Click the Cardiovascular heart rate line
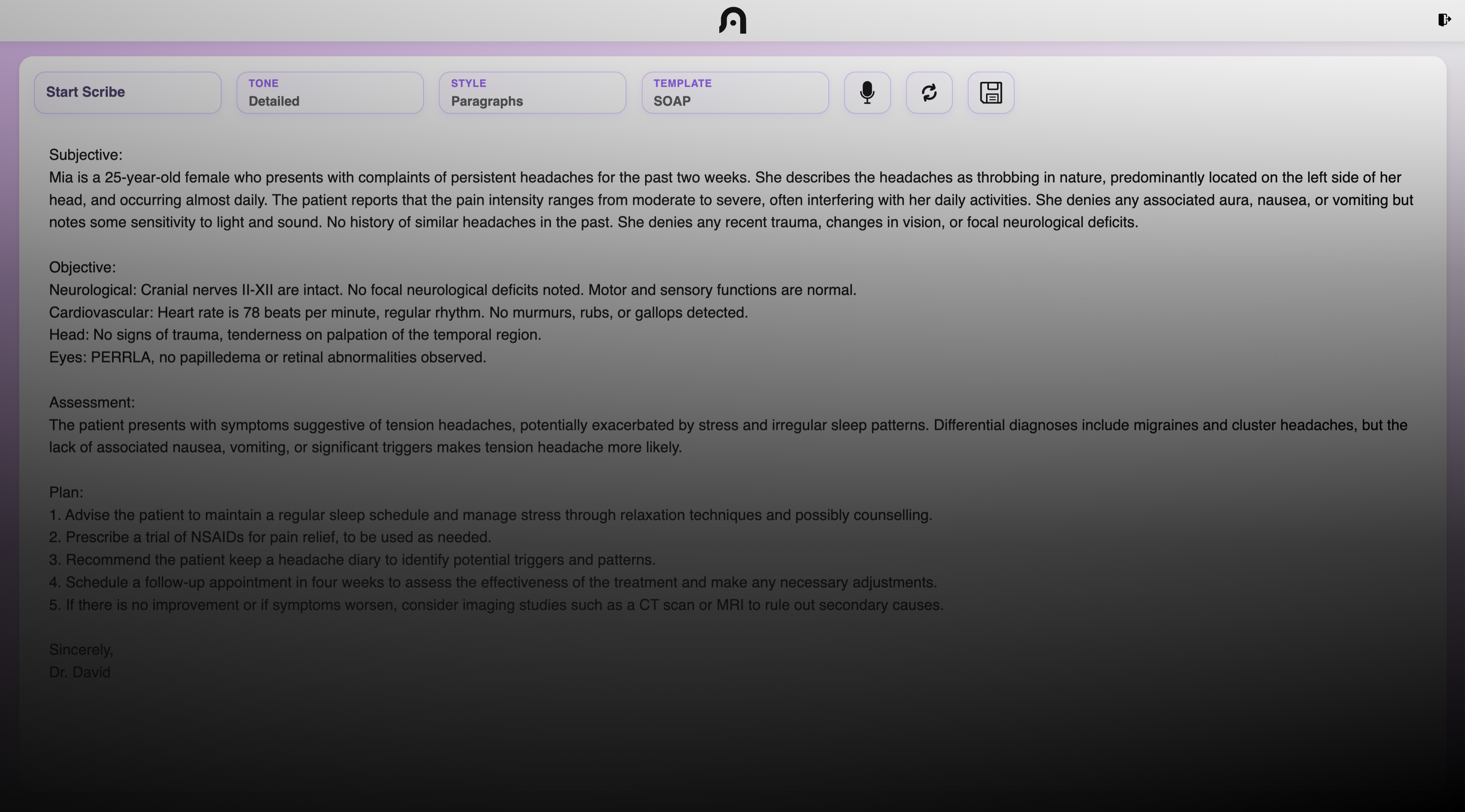This screenshot has width=1465, height=812. click(x=398, y=313)
